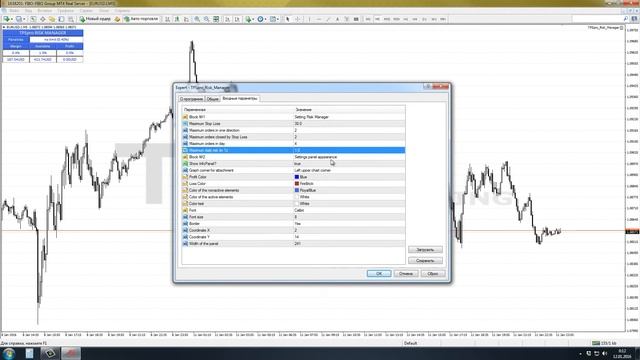Screen dimensions: 640x360
Task: Click the Blue Profit Color swatch
Action: click(297, 177)
